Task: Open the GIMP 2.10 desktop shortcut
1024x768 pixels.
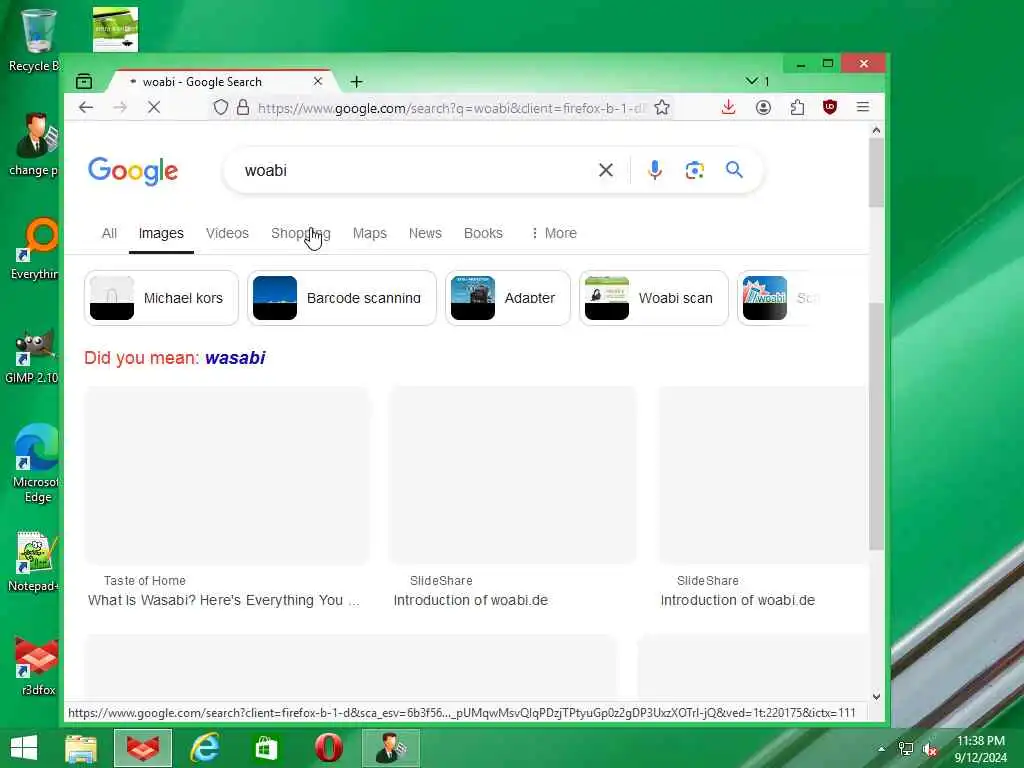Action: tap(31, 356)
